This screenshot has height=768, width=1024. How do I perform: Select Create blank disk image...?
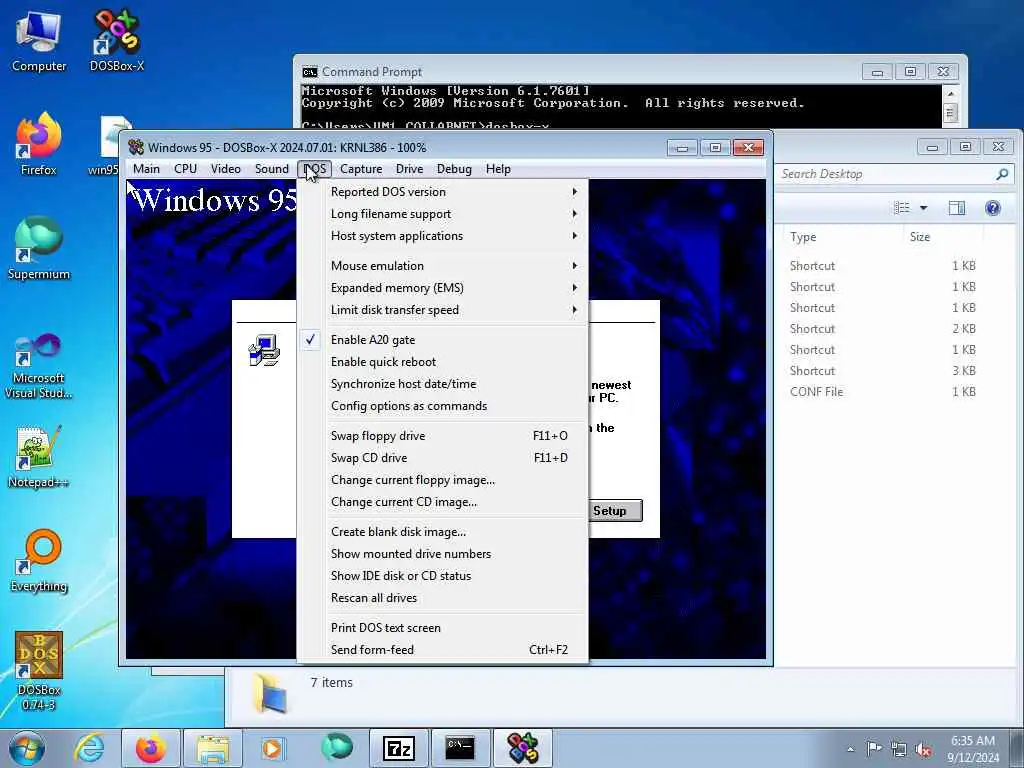(x=442, y=532)
